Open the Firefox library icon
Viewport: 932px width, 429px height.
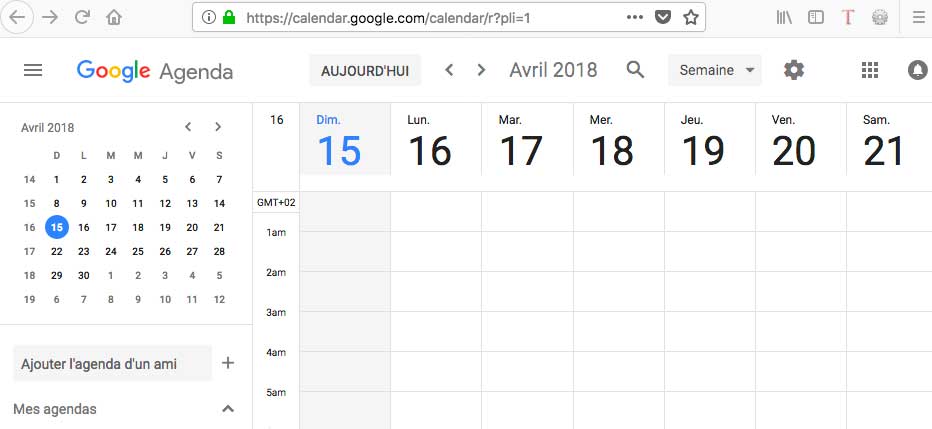pyautogui.click(x=784, y=18)
